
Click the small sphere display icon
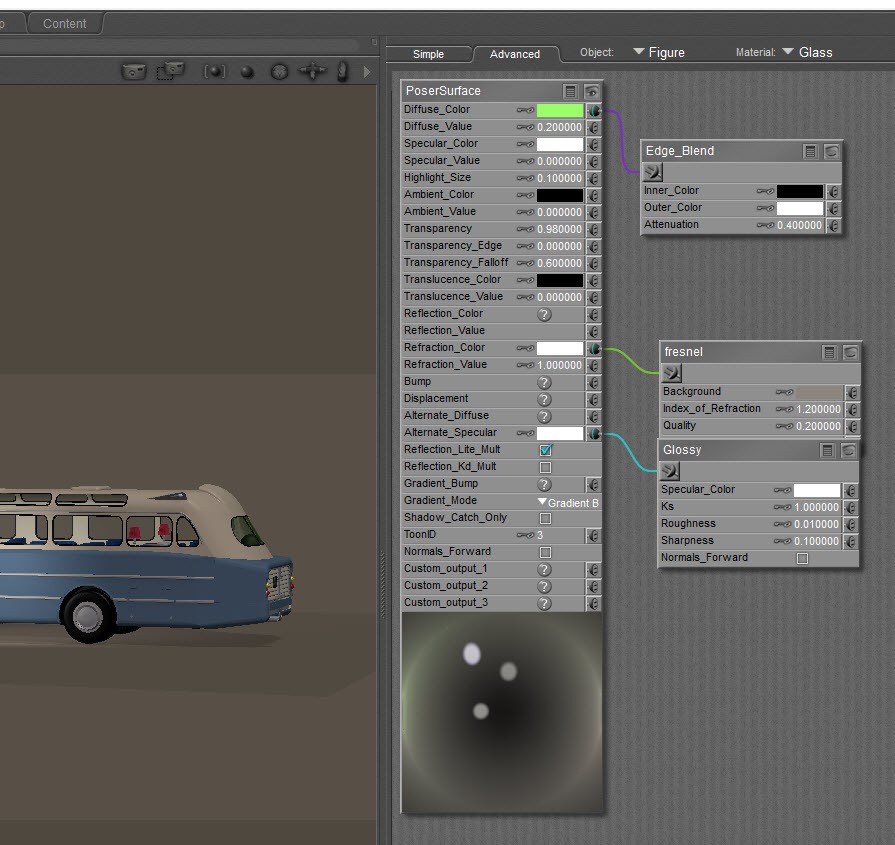point(247,72)
